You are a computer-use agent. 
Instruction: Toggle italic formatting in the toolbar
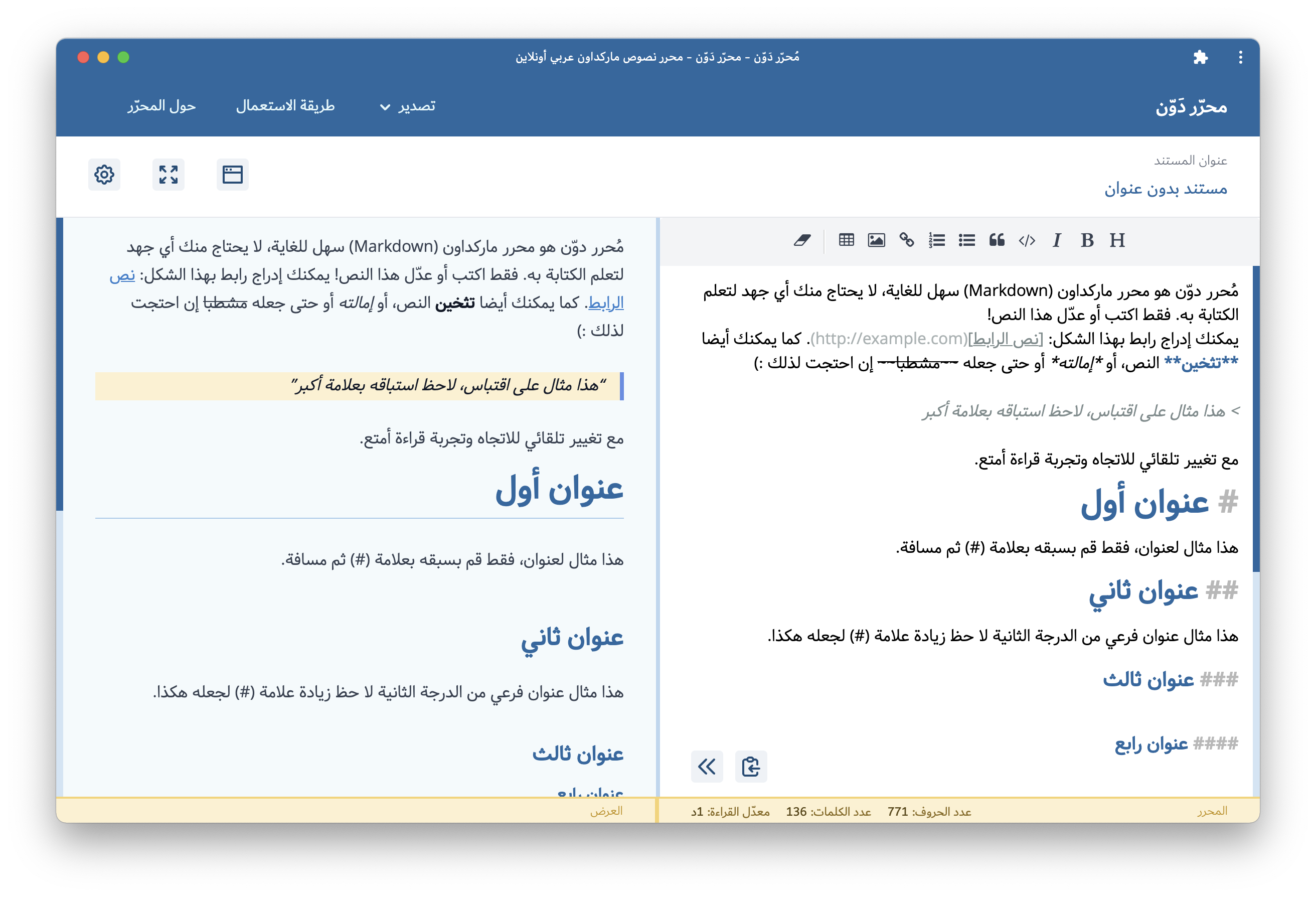click(x=1057, y=240)
